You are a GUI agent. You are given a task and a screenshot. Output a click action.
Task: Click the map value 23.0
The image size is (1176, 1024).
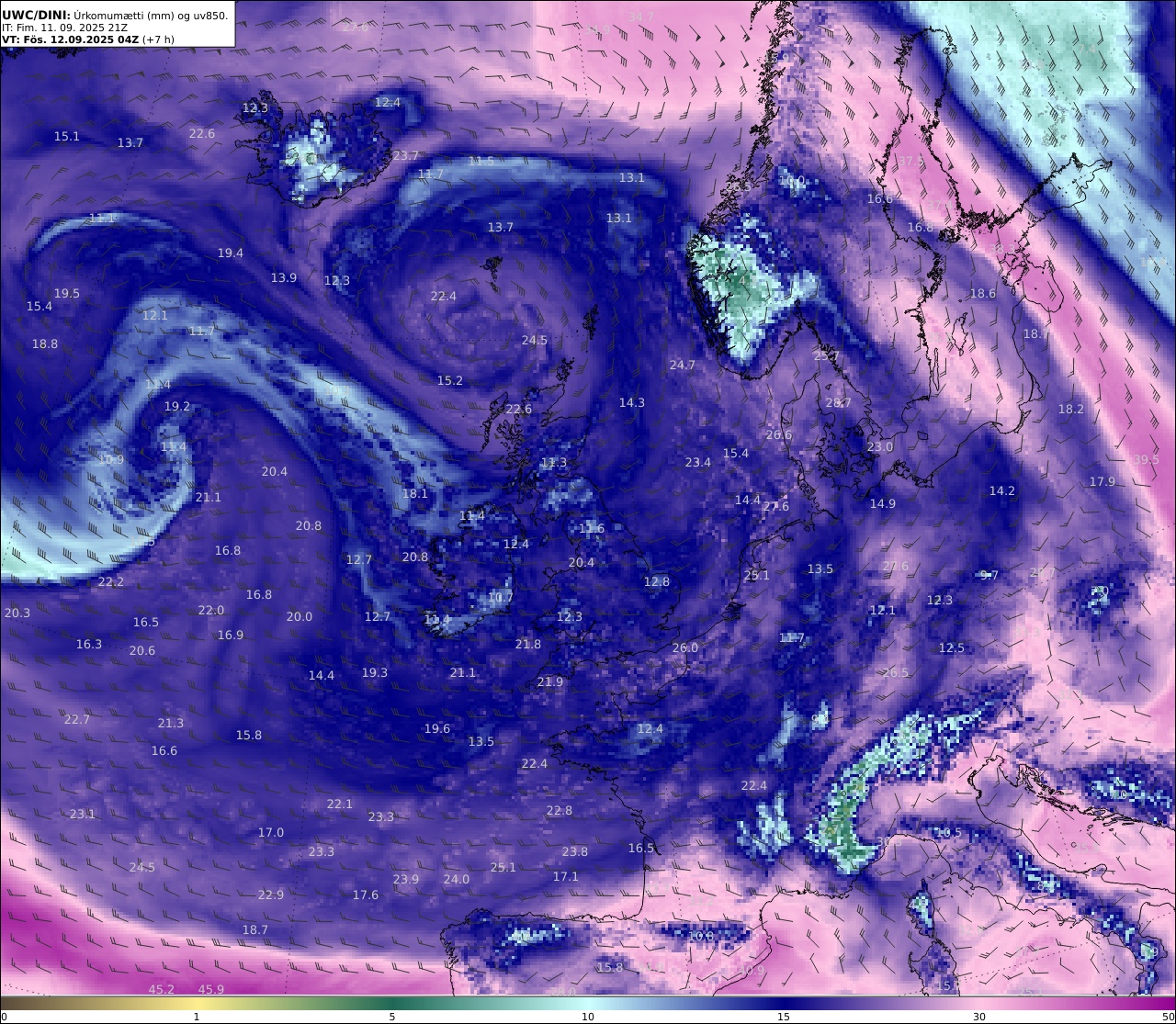pos(880,447)
